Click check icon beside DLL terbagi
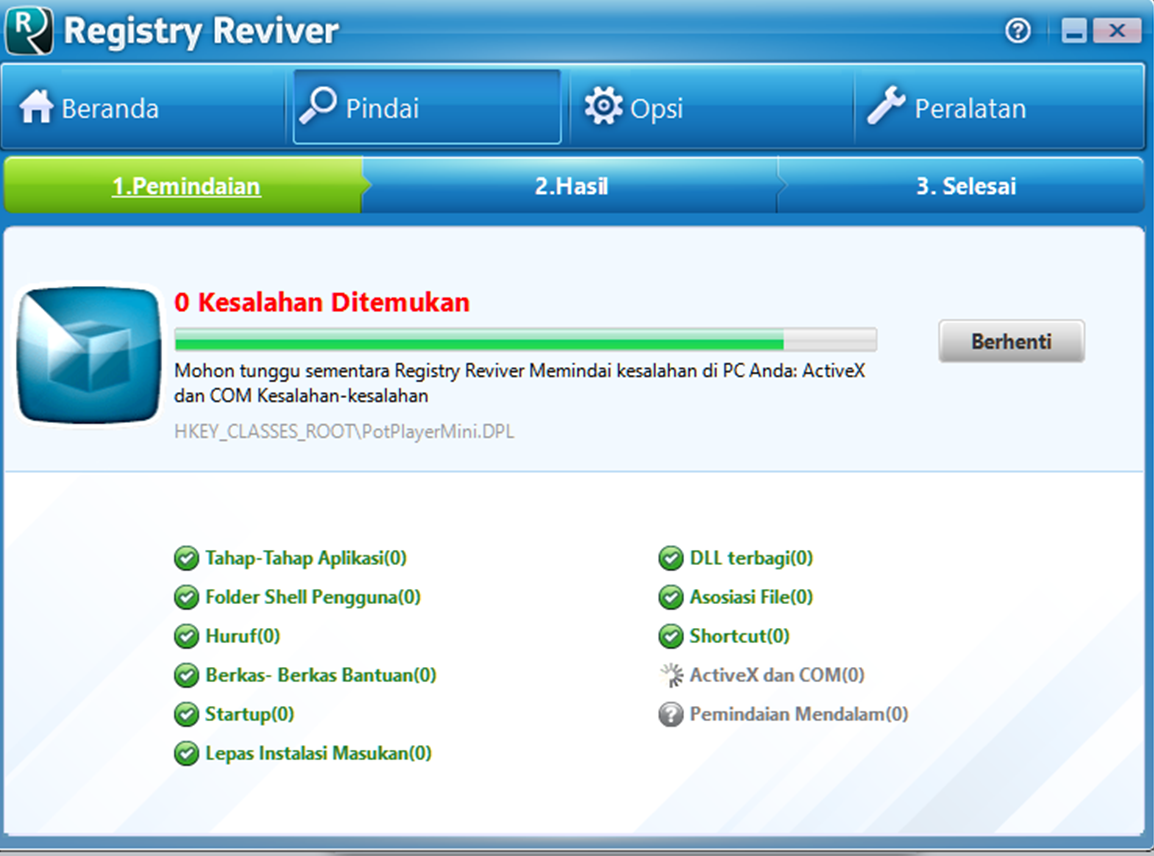The height and width of the screenshot is (856, 1154). point(670,559)
